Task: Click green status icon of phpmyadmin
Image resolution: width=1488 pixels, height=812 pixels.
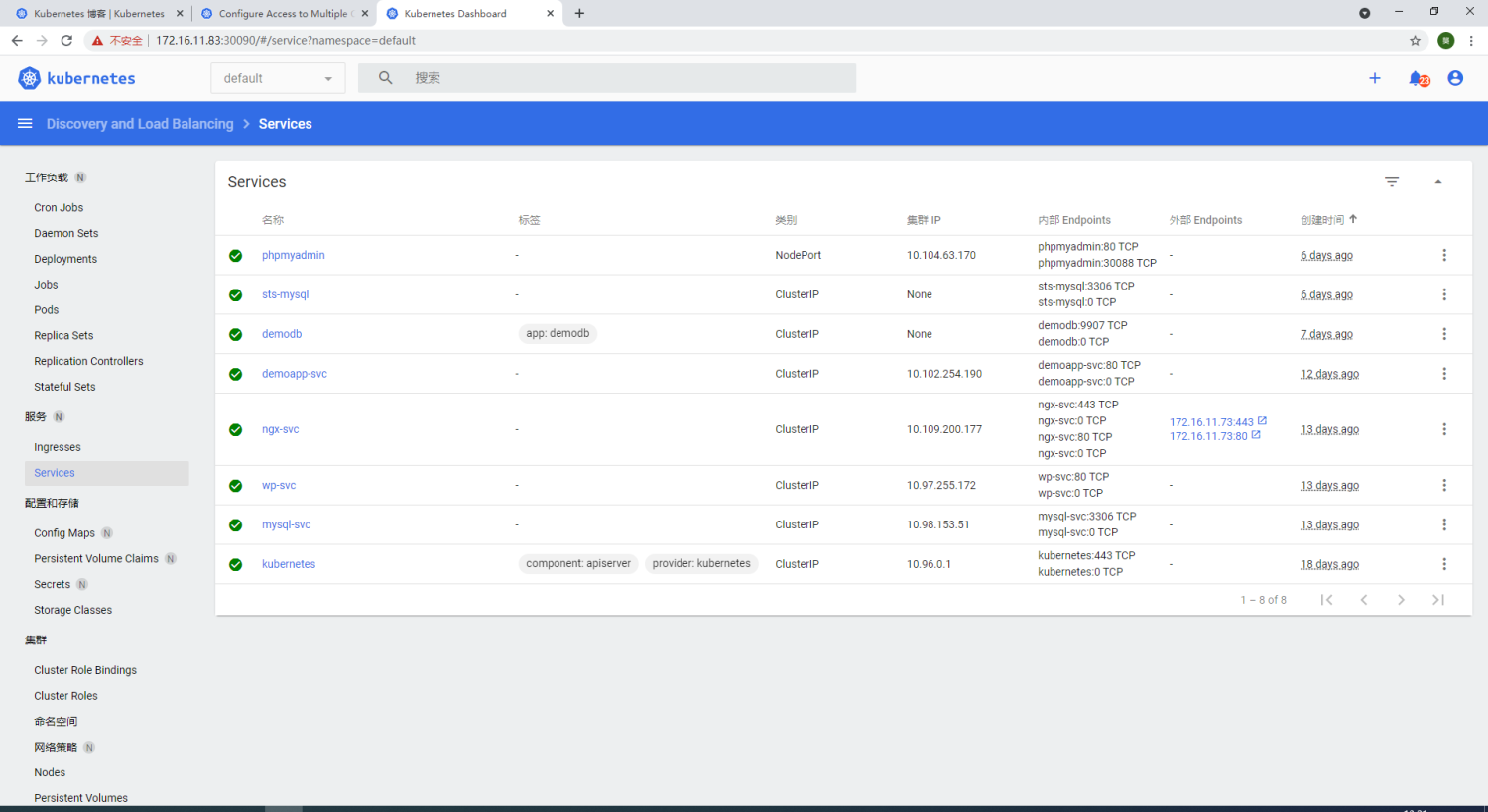Action: click(235, 255)
